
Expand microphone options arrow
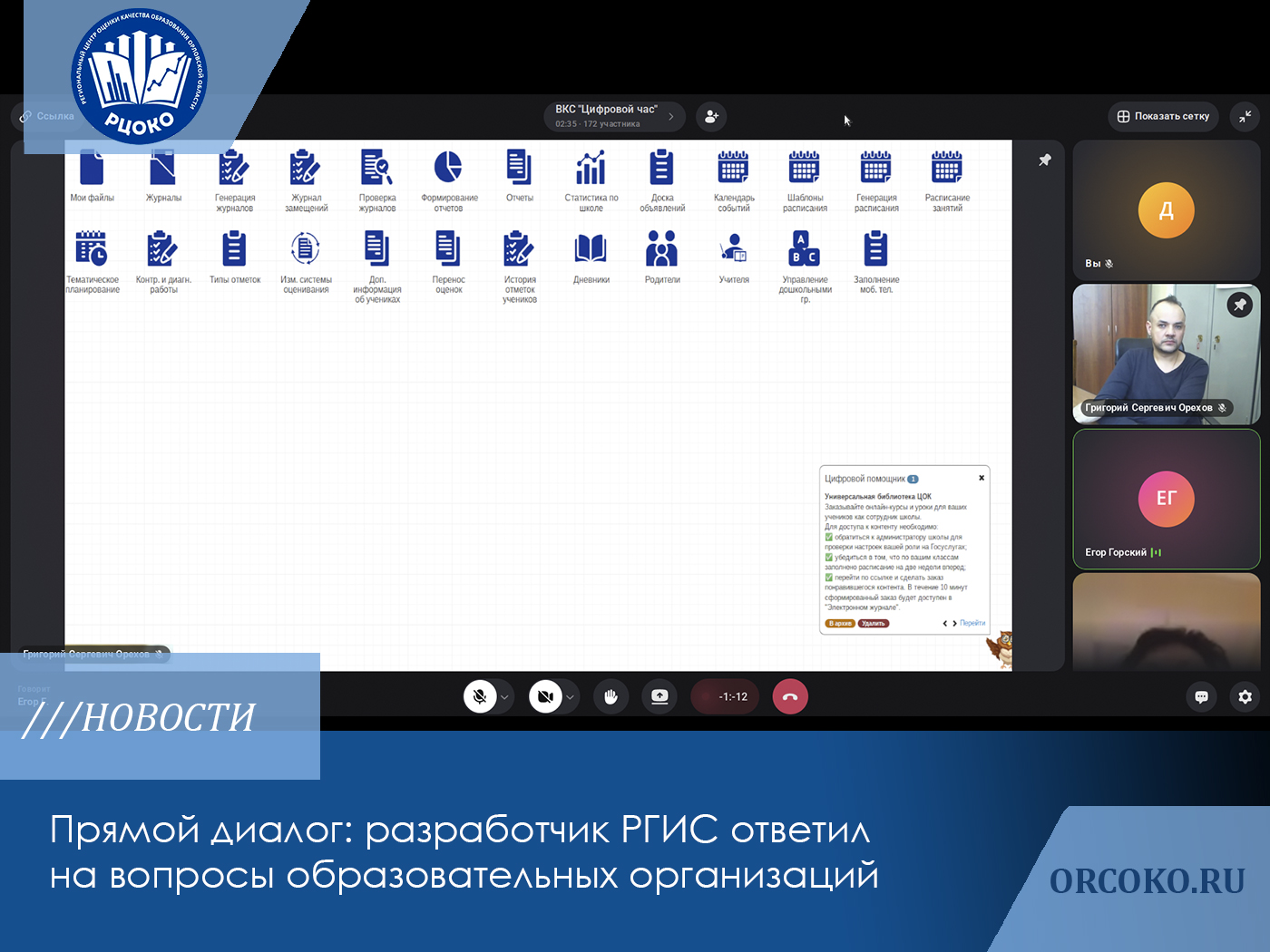[504, 697]
